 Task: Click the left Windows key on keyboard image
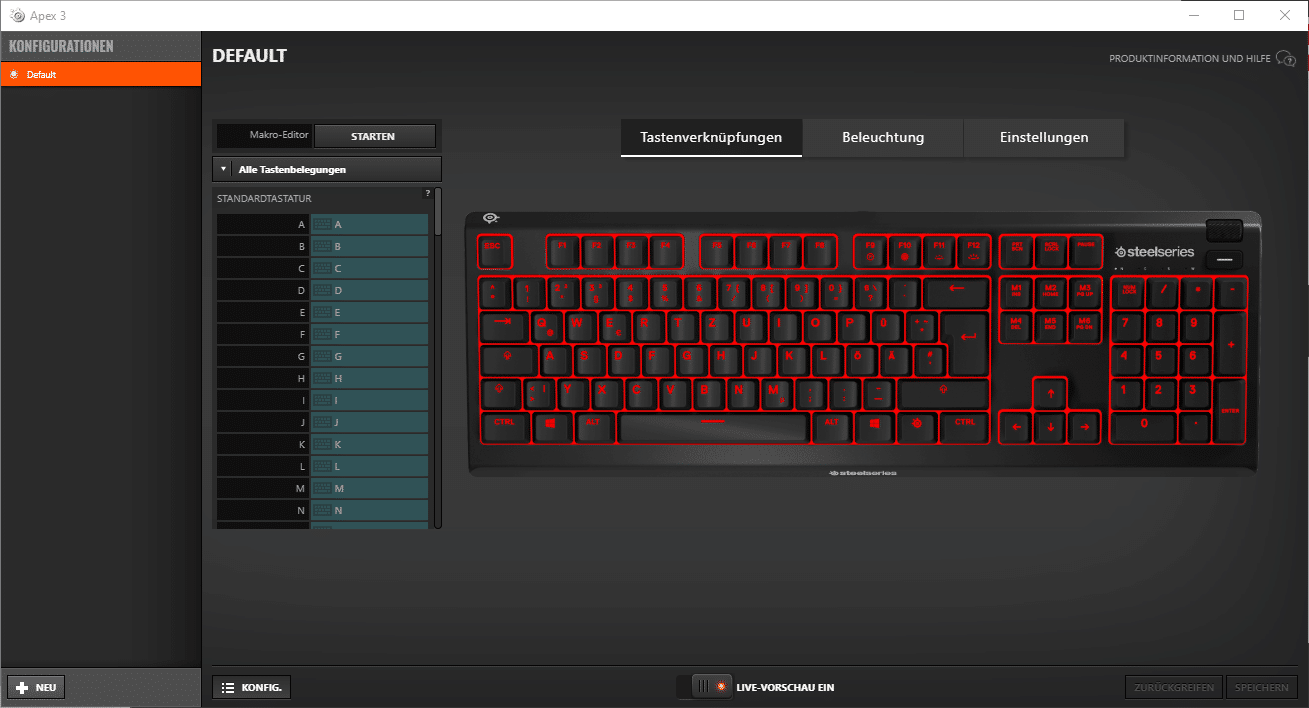tap(550, 426)
